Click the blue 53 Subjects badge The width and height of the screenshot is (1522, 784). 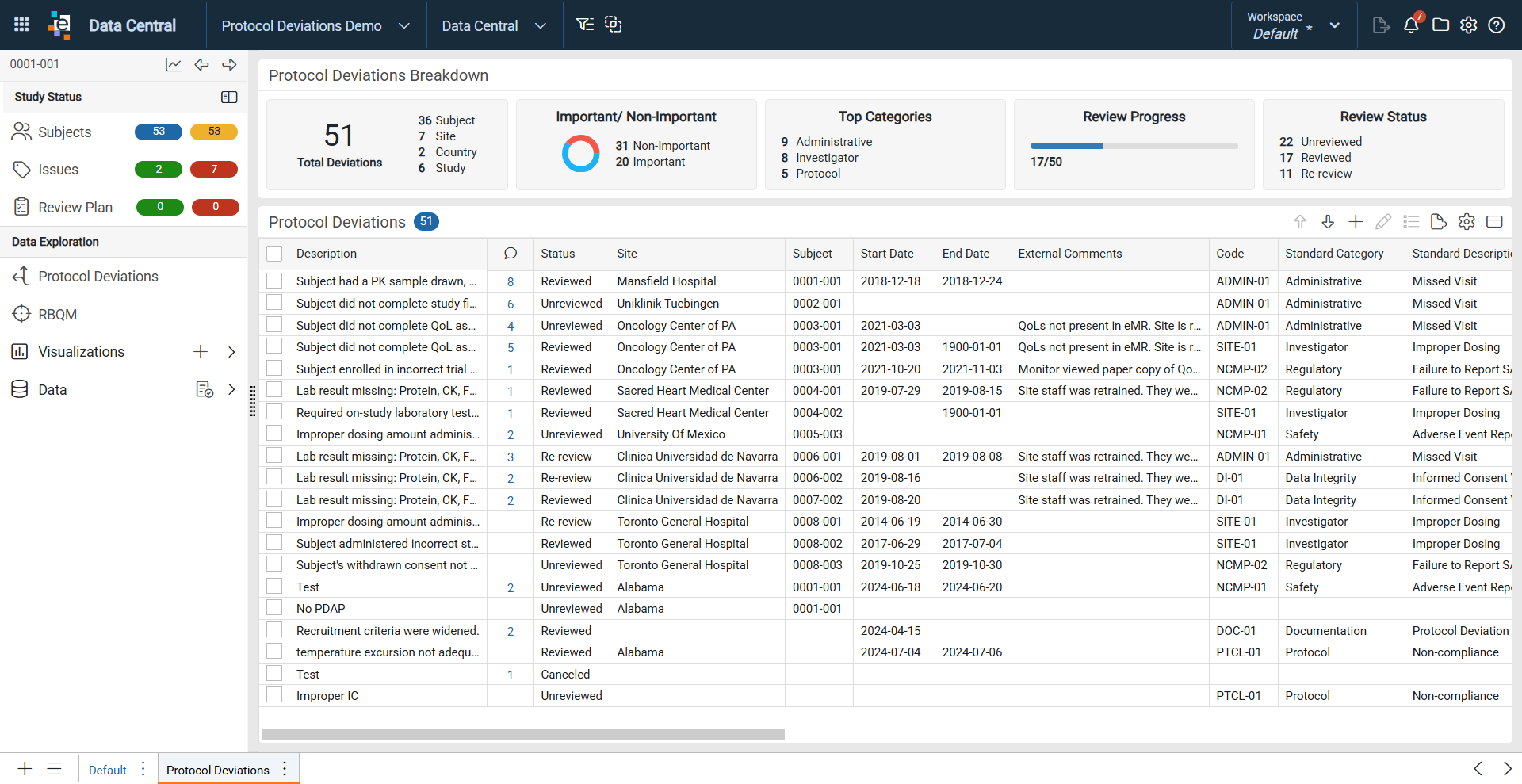[x=159, y=132]
